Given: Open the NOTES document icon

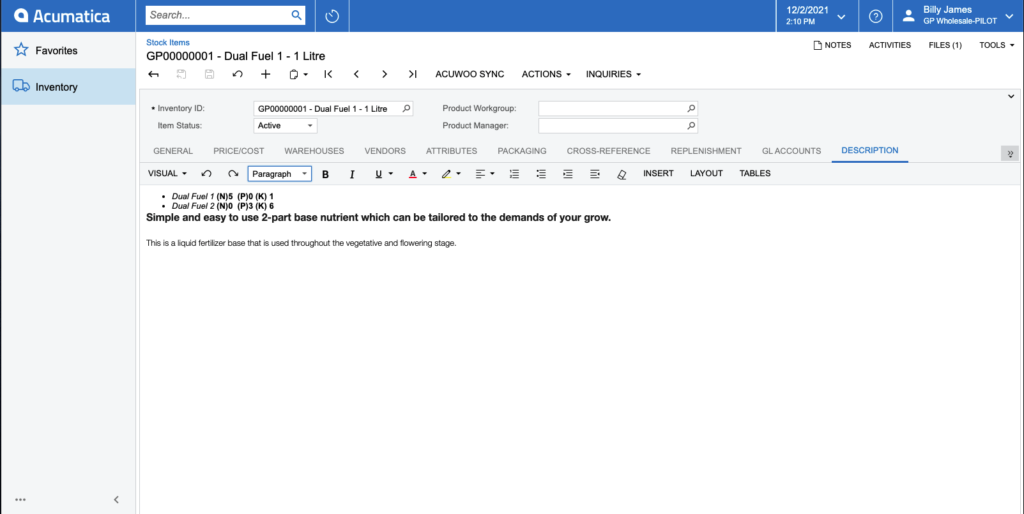Looking at the screenshot, I should pos(817,45).
